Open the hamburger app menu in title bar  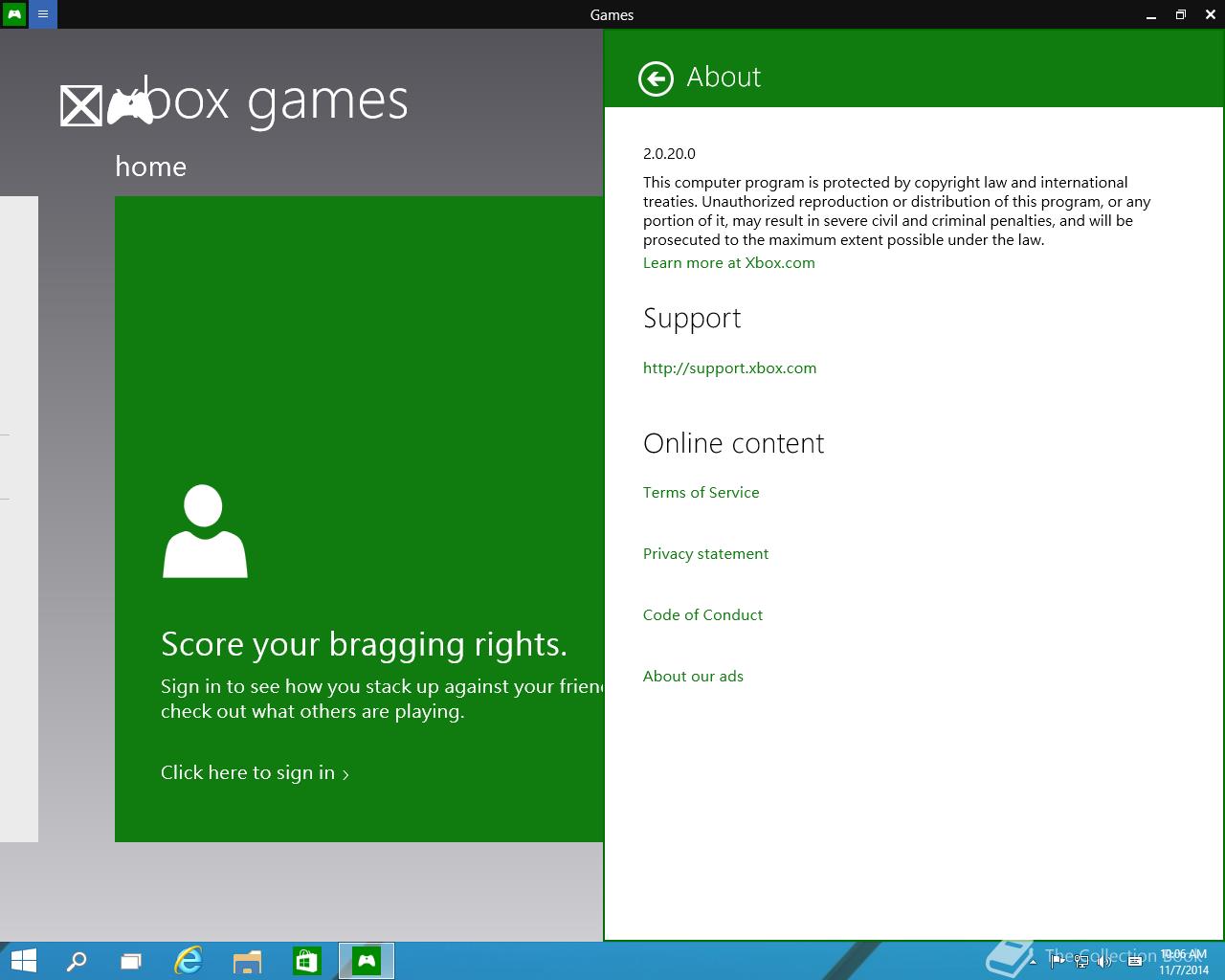[x=43, y=14]
